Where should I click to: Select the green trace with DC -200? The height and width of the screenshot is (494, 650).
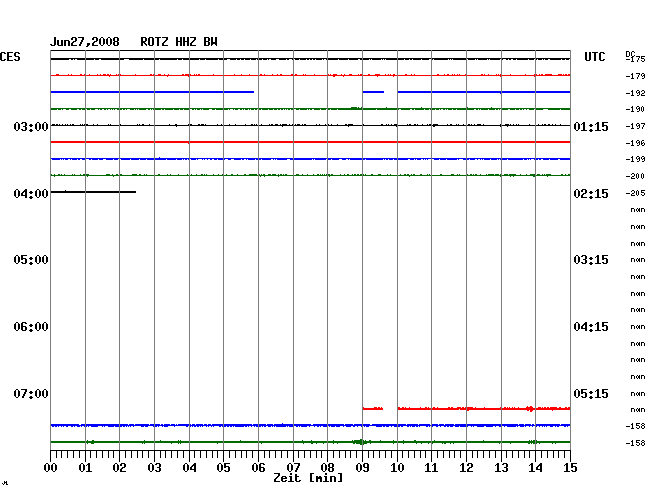click(310, 175)
